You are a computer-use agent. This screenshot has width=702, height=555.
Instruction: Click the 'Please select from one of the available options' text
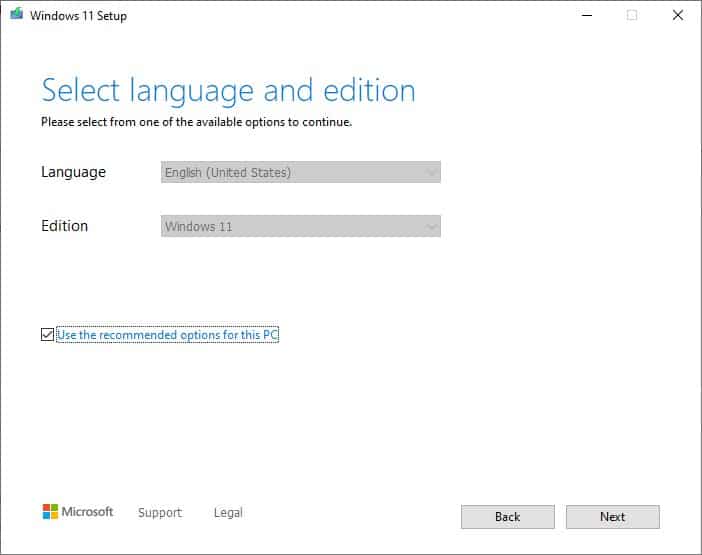[x=196, y=122]
